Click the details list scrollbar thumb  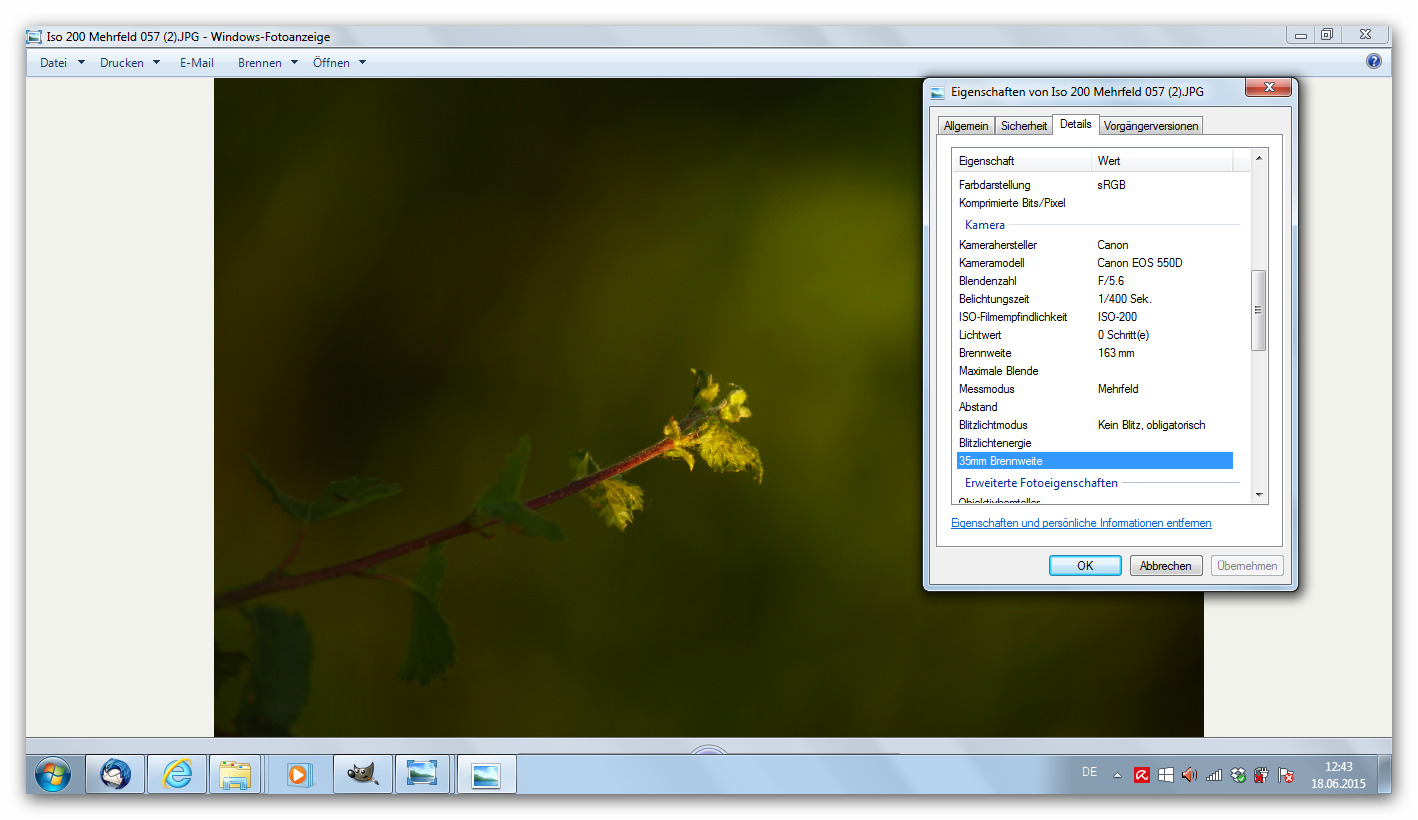coord(1259,310)
